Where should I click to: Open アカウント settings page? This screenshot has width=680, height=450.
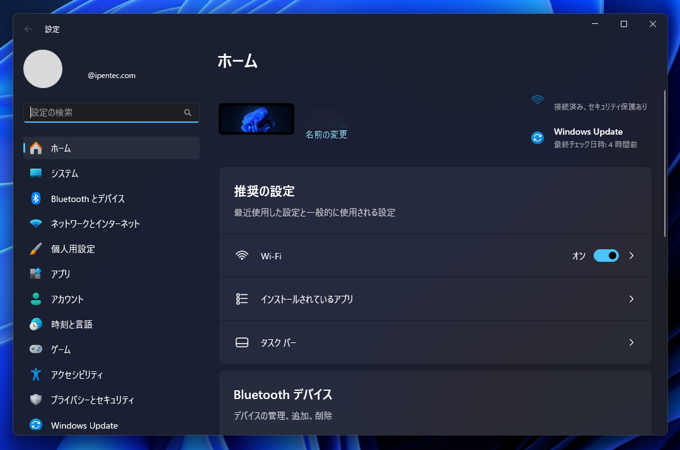[111, 299]
